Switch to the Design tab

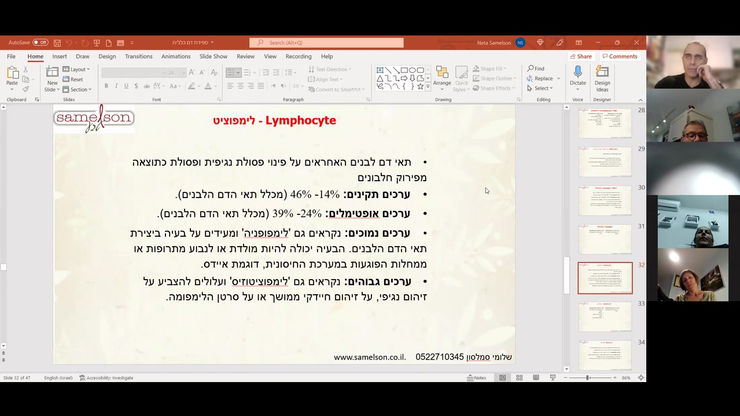[x=107, y=56]
